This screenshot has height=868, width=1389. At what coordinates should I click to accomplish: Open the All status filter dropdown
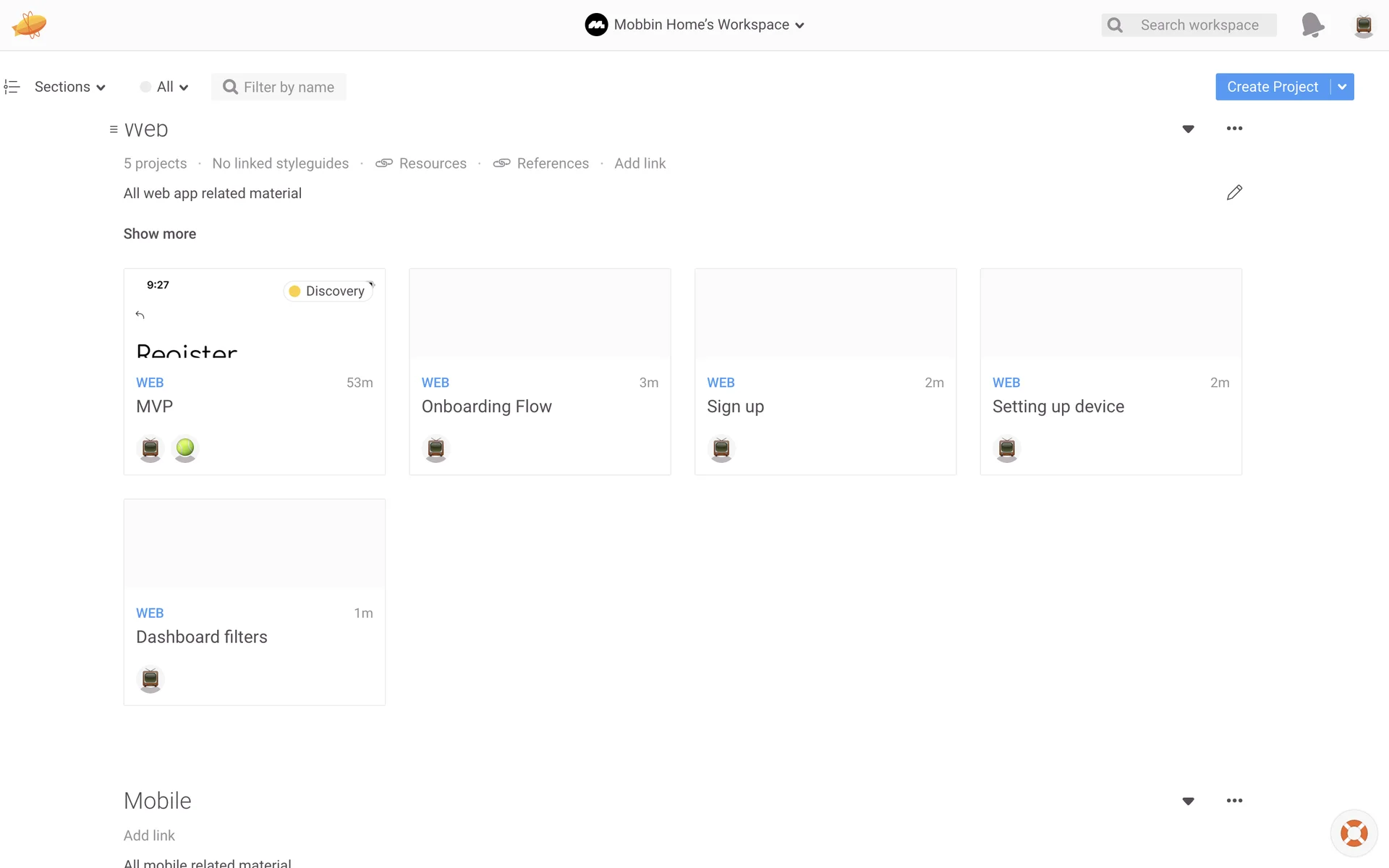tap(165, 87)
